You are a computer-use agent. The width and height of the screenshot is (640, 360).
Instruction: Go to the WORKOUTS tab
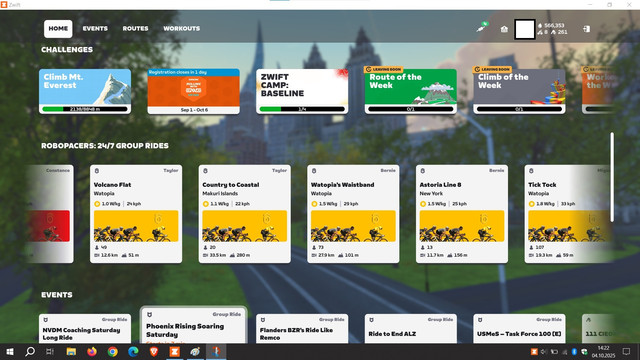point(182,29)
